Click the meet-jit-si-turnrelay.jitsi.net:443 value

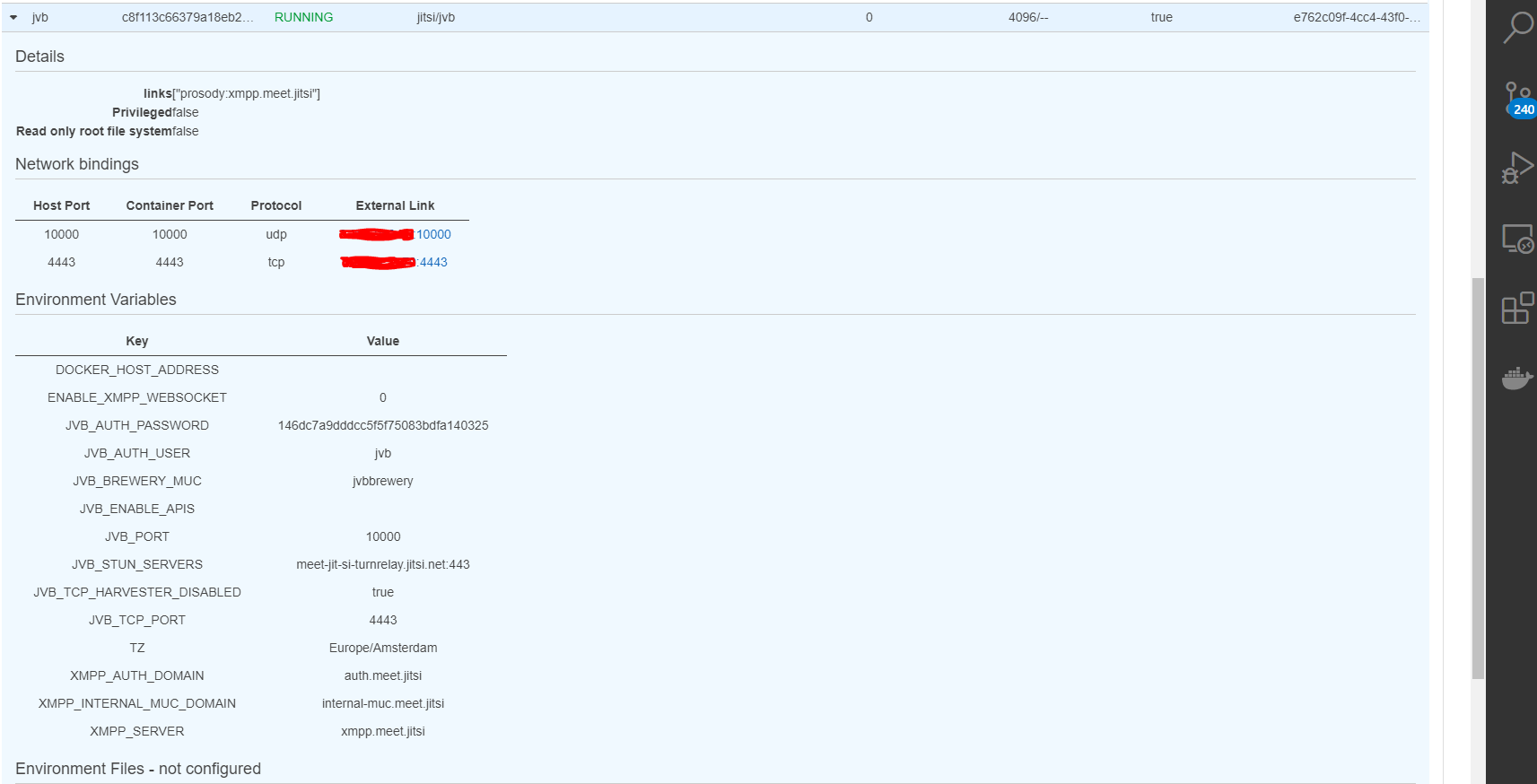coord(383,565)
